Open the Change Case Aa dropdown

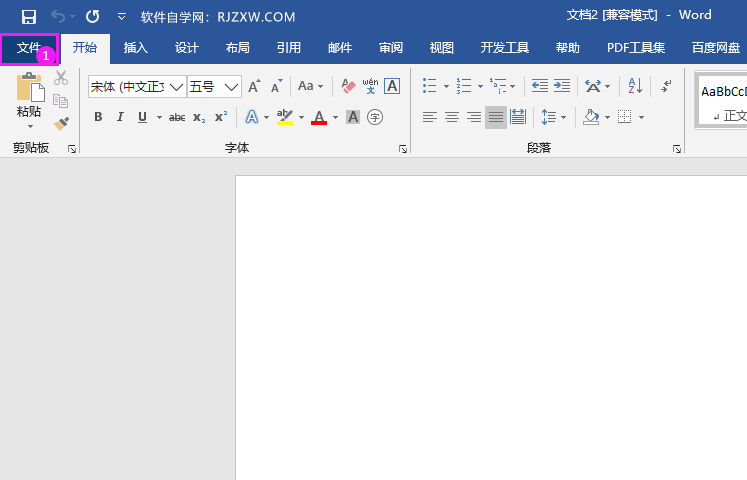[311, 86]
